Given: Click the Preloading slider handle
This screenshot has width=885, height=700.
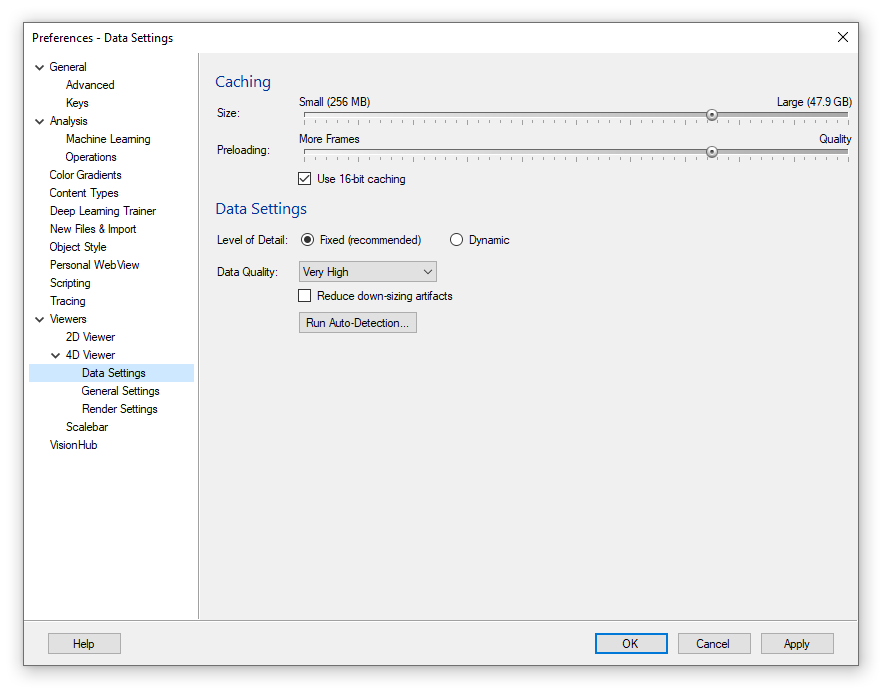Looking at the screenshot, I should [712, 152].
